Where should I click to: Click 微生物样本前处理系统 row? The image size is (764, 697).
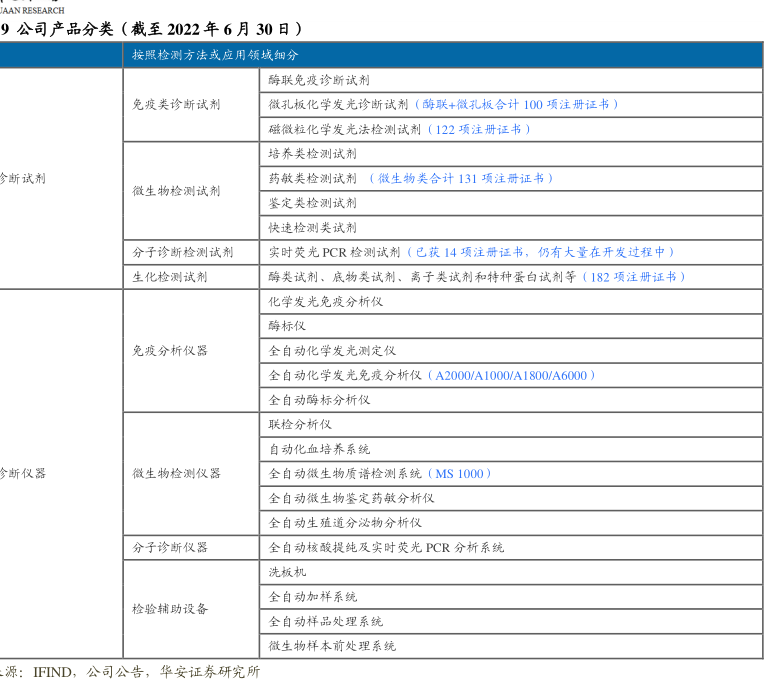pyautogui.click(x=511, y=646)
